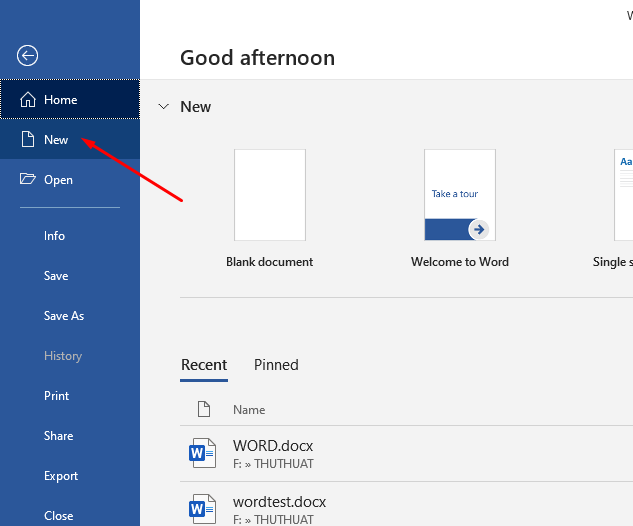Open the Export option
This screenshot has width=633, height=526.
tap(70, 475)
